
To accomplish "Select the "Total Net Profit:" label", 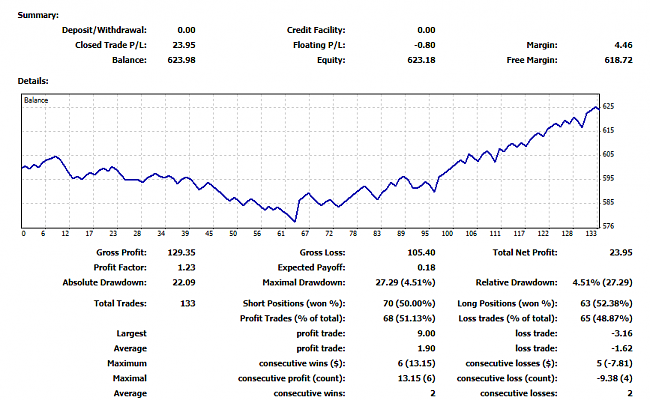I will pyautogui.click(x=525, y=252).
